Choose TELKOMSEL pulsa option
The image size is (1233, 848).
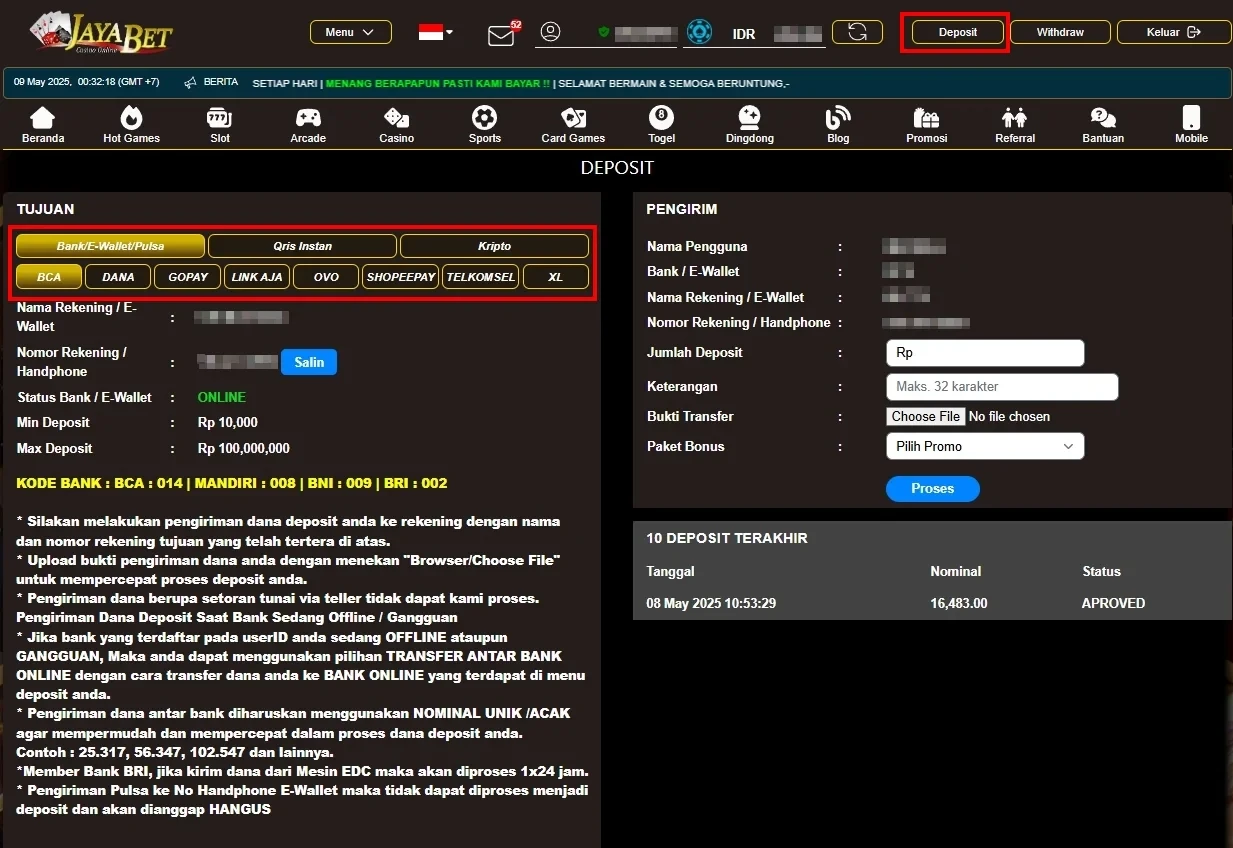click(481, 277)
